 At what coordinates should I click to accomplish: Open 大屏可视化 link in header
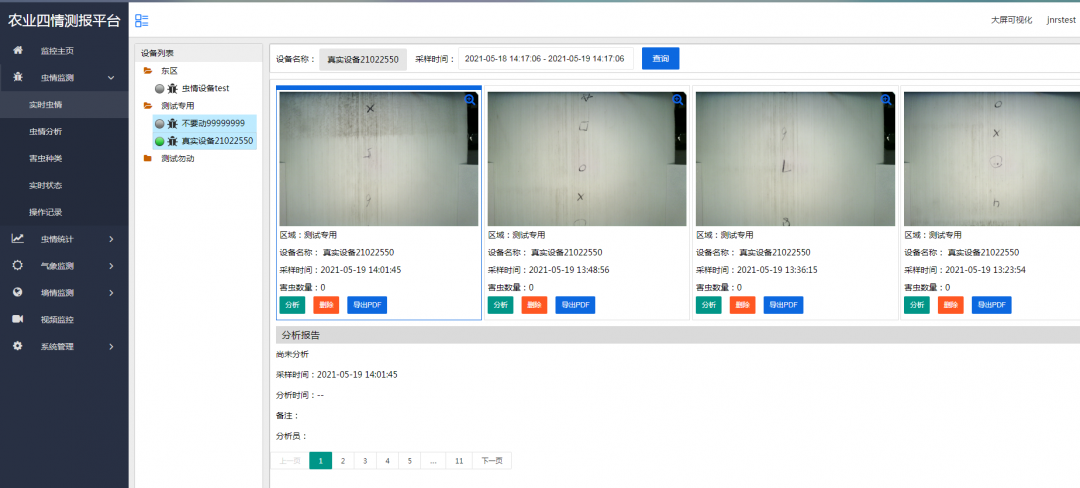pos(1012,20)
